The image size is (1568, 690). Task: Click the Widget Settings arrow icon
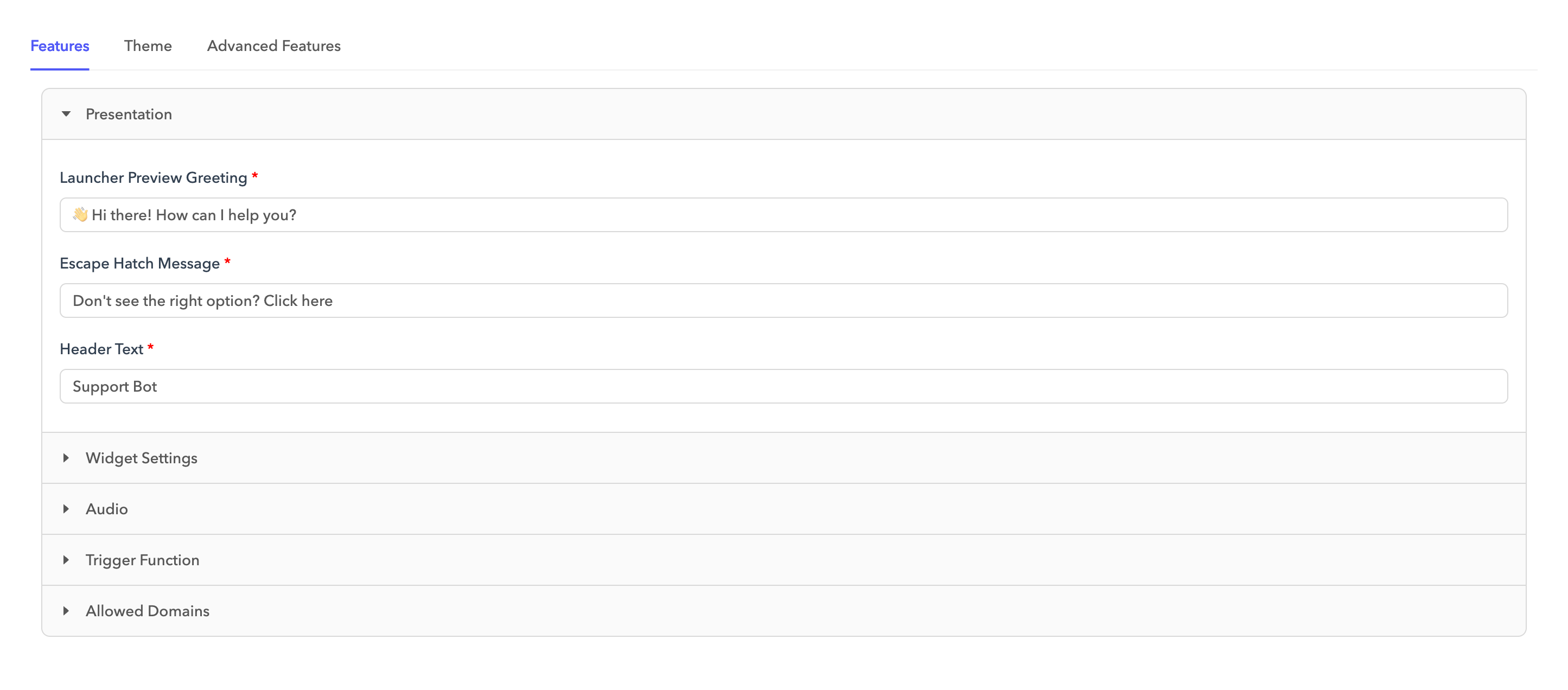66,458
